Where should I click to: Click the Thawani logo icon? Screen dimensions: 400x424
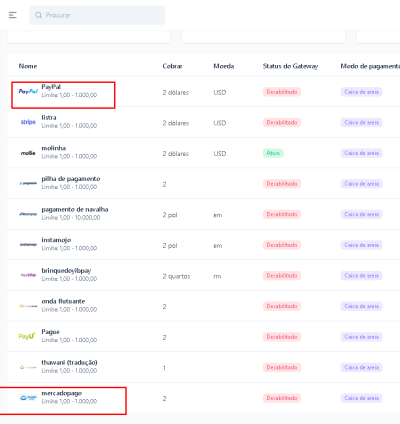coord(28,367)
